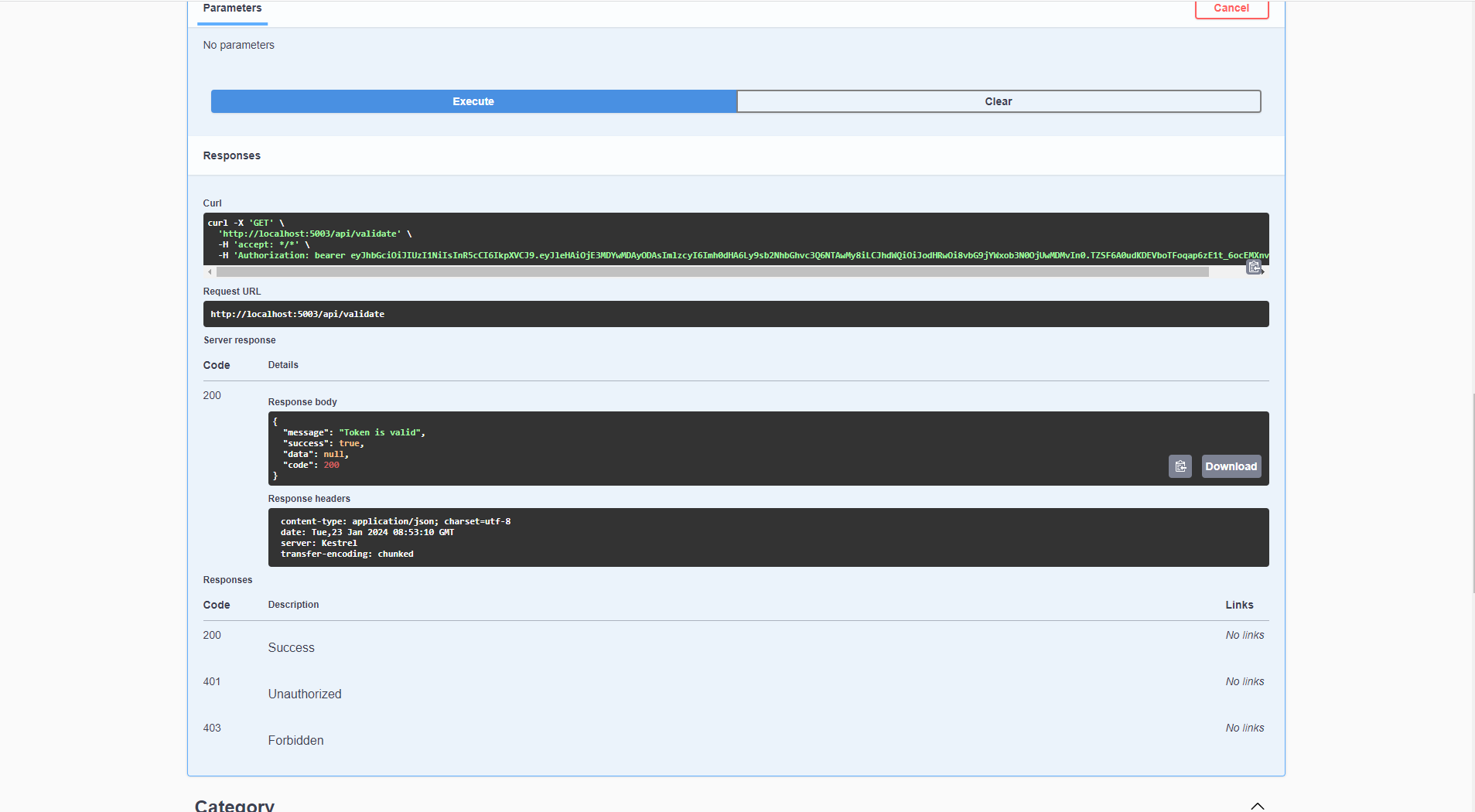Click the 200 code in documented responses
1475x812 pixels.
point(212,635)
